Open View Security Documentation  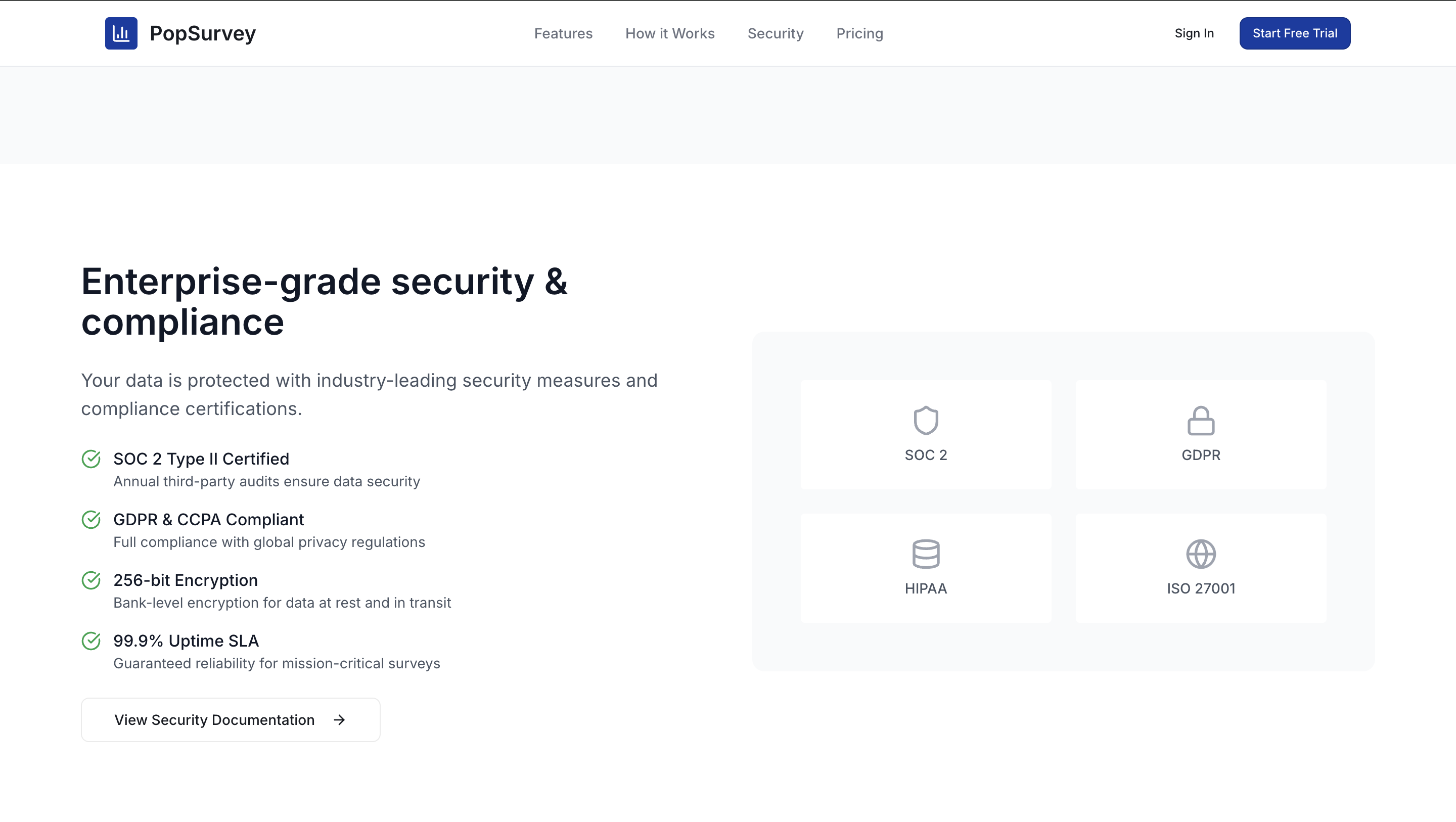(215, 720)
